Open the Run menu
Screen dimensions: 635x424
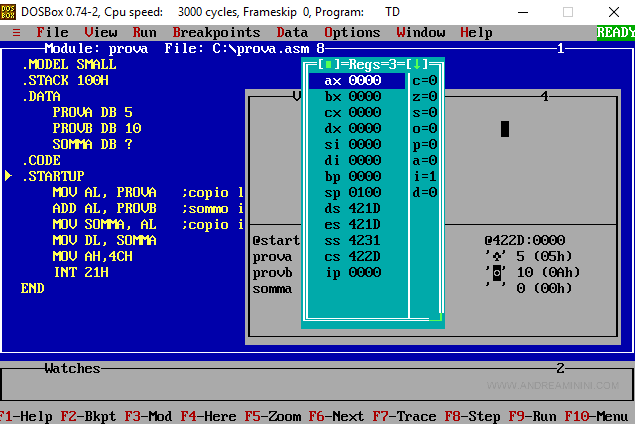(x=144, y=32)
